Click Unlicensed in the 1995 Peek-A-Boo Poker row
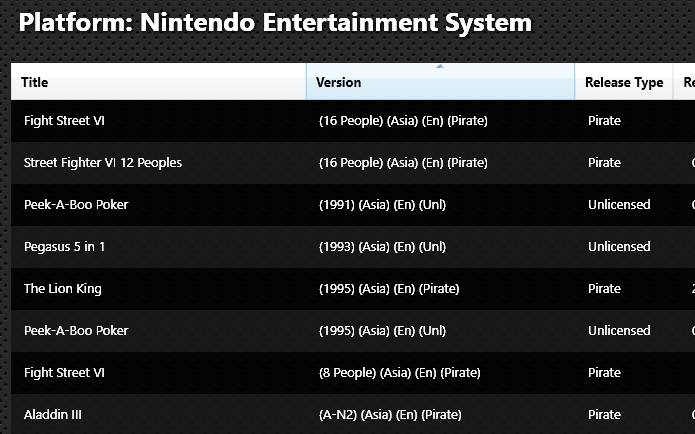Viewport: 695px width, 434px height. (x=619, y=331)
